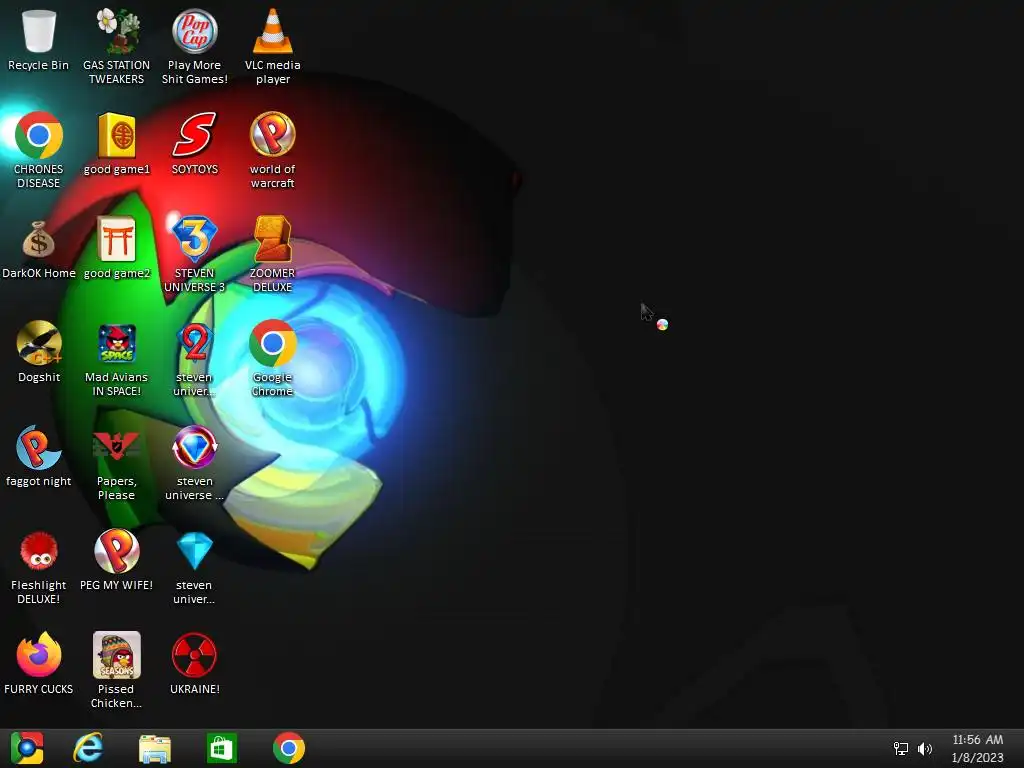1024x768 pixels.
Task: Open the clock showing 11:56 AM
Action: [978, 748]
